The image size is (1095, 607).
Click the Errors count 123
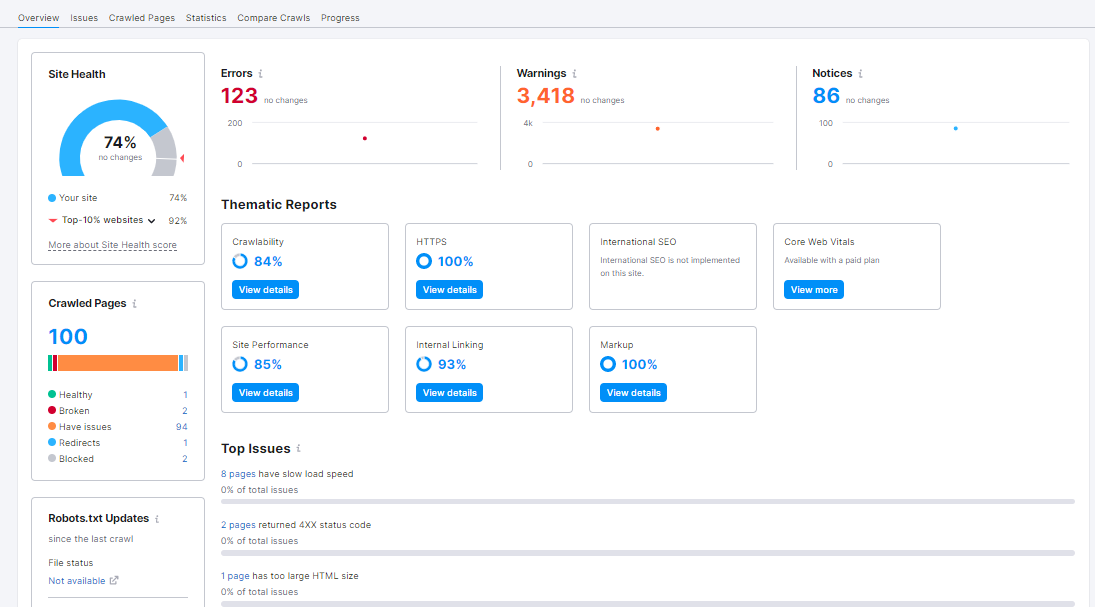[x=239, y=96]
